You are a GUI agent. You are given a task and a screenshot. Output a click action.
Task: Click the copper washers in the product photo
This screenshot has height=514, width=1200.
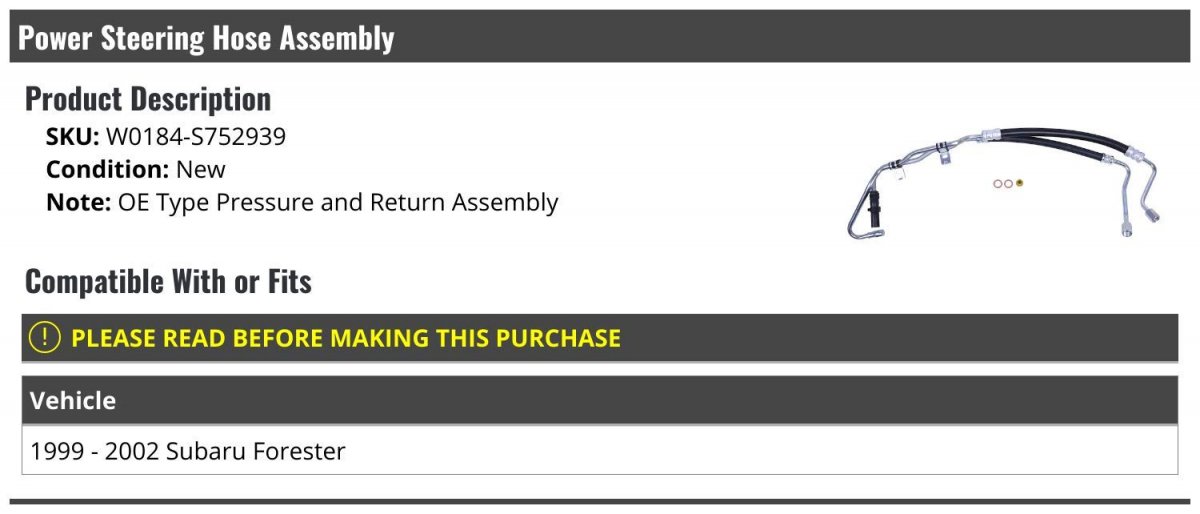1002,183
